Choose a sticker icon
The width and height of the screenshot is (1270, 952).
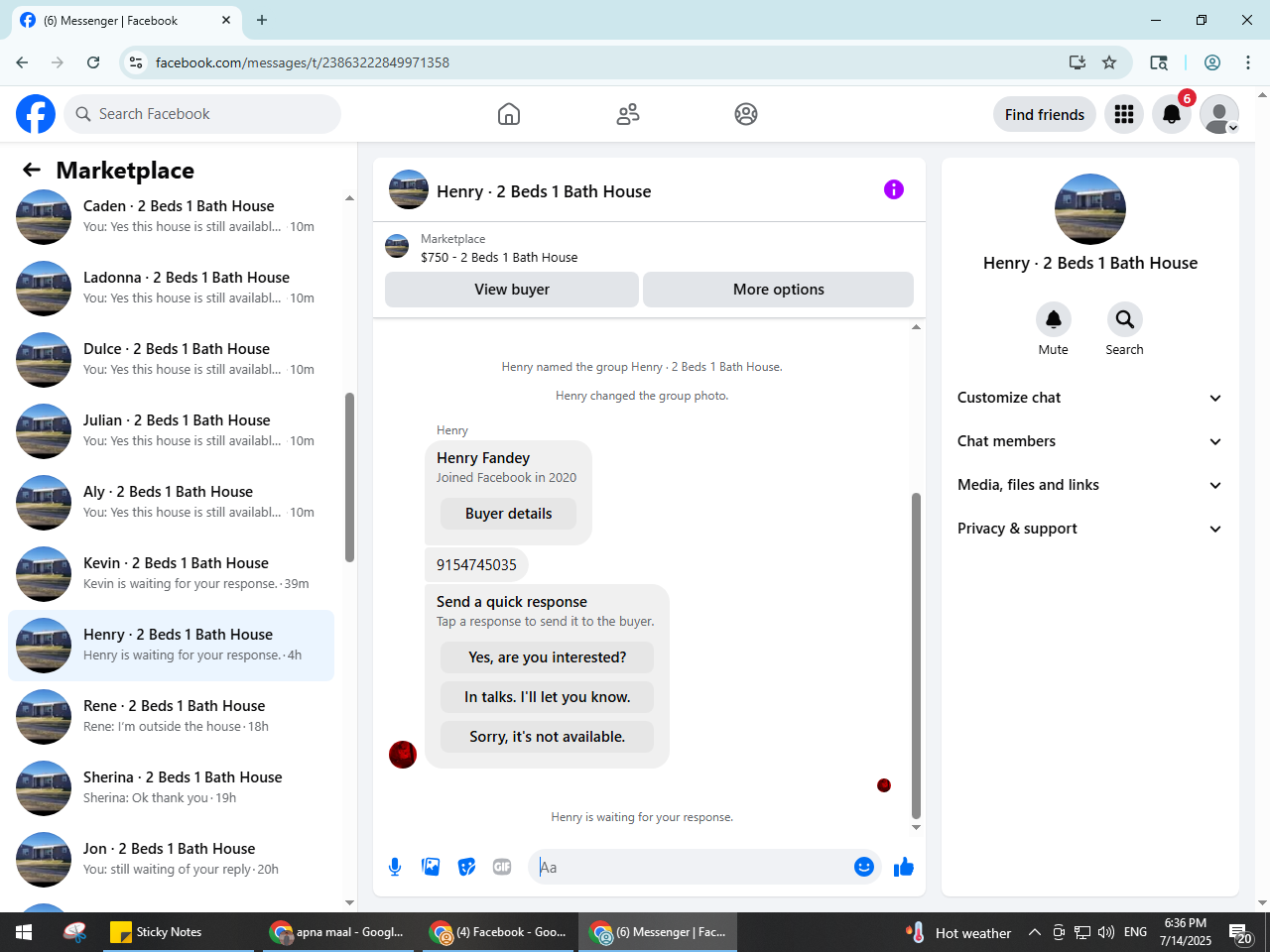pyautogui.click(x=466, y=867)
